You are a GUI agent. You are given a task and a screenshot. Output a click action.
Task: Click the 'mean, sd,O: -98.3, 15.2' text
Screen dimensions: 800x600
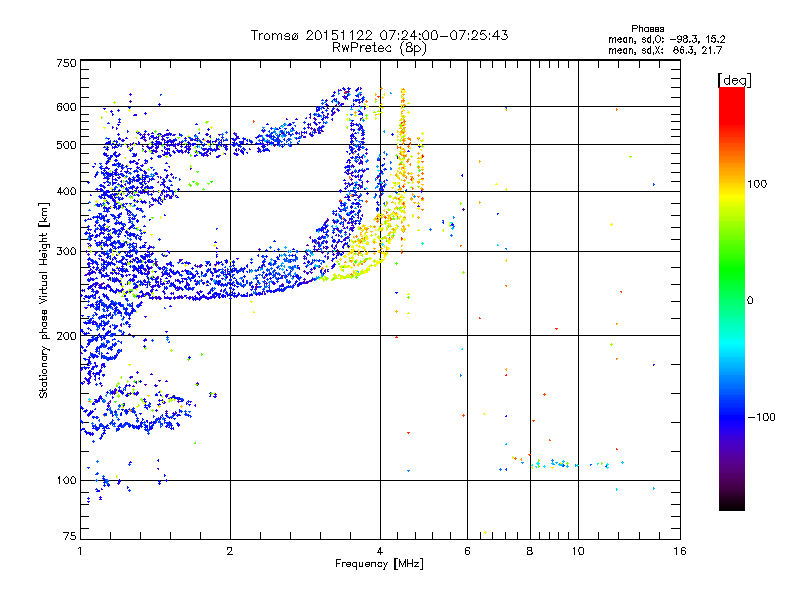click(666, 40)
